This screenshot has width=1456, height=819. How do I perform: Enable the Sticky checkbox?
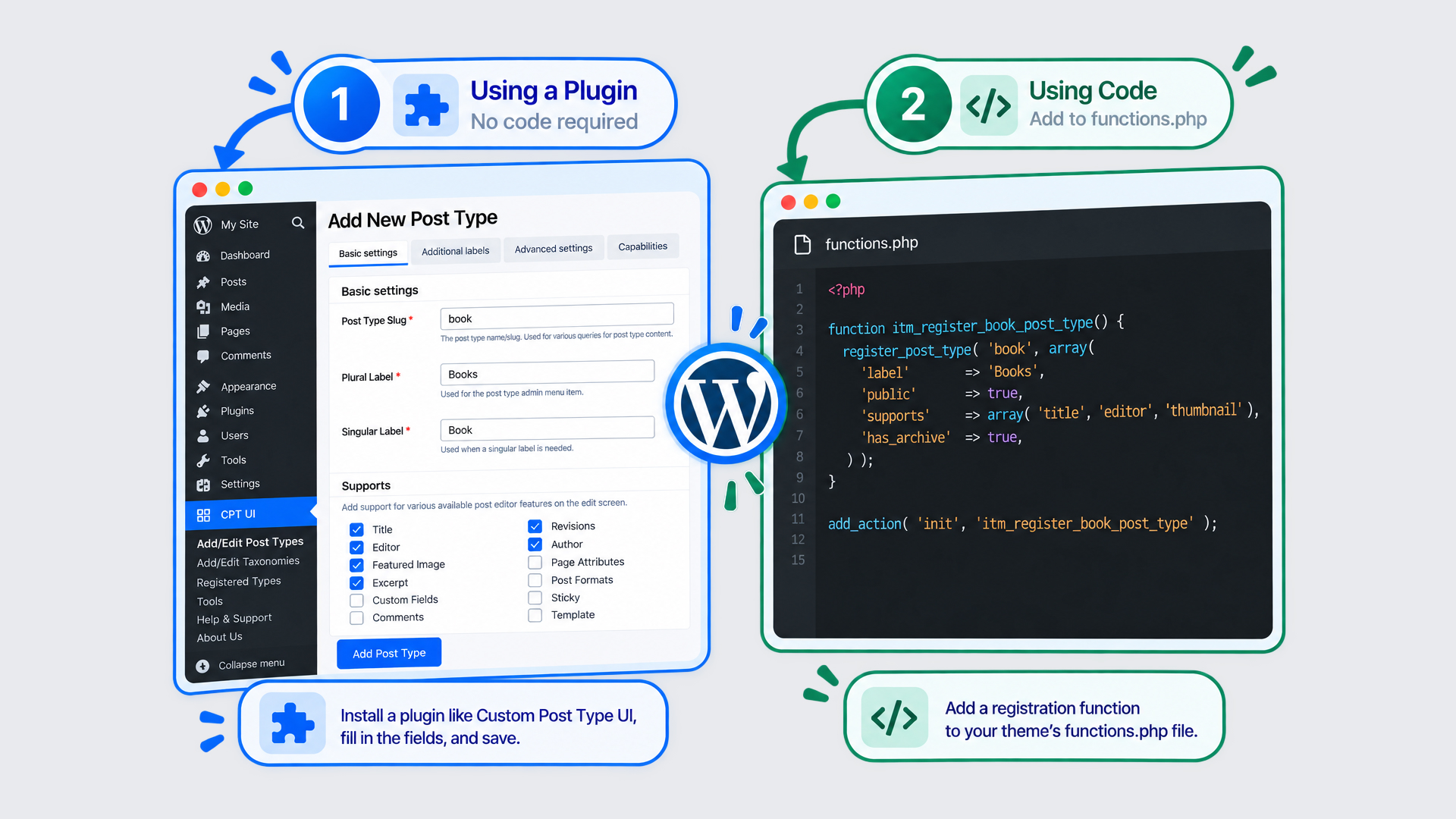click(535, 598)
